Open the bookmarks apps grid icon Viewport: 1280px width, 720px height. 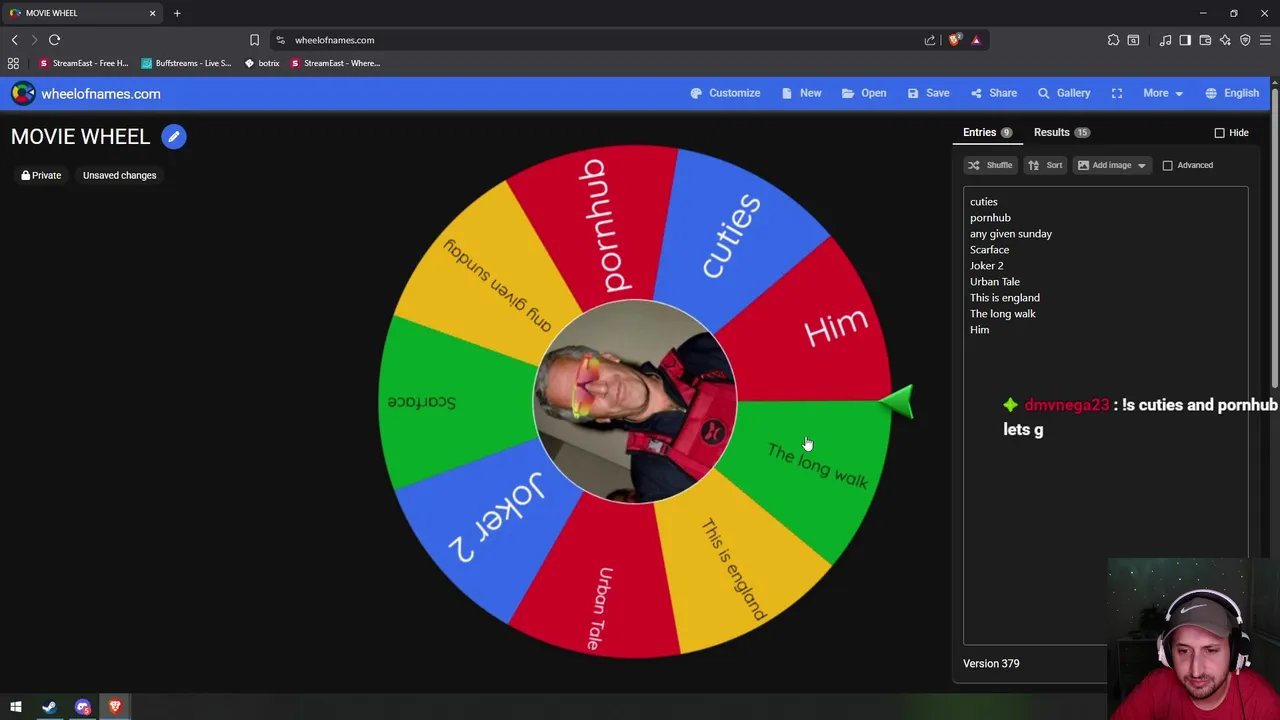(x=13, y=63)
